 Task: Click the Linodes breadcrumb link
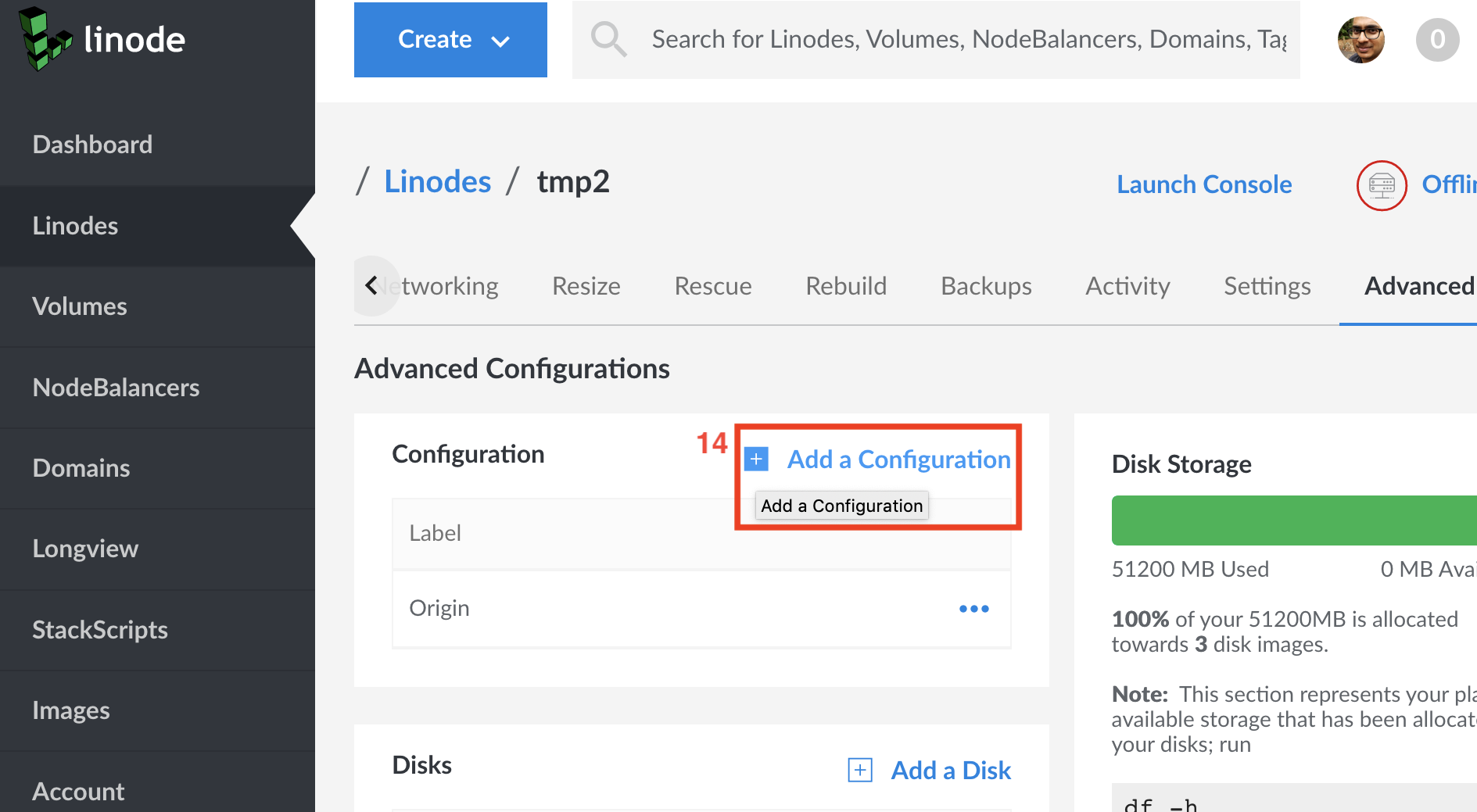(437, 181)
